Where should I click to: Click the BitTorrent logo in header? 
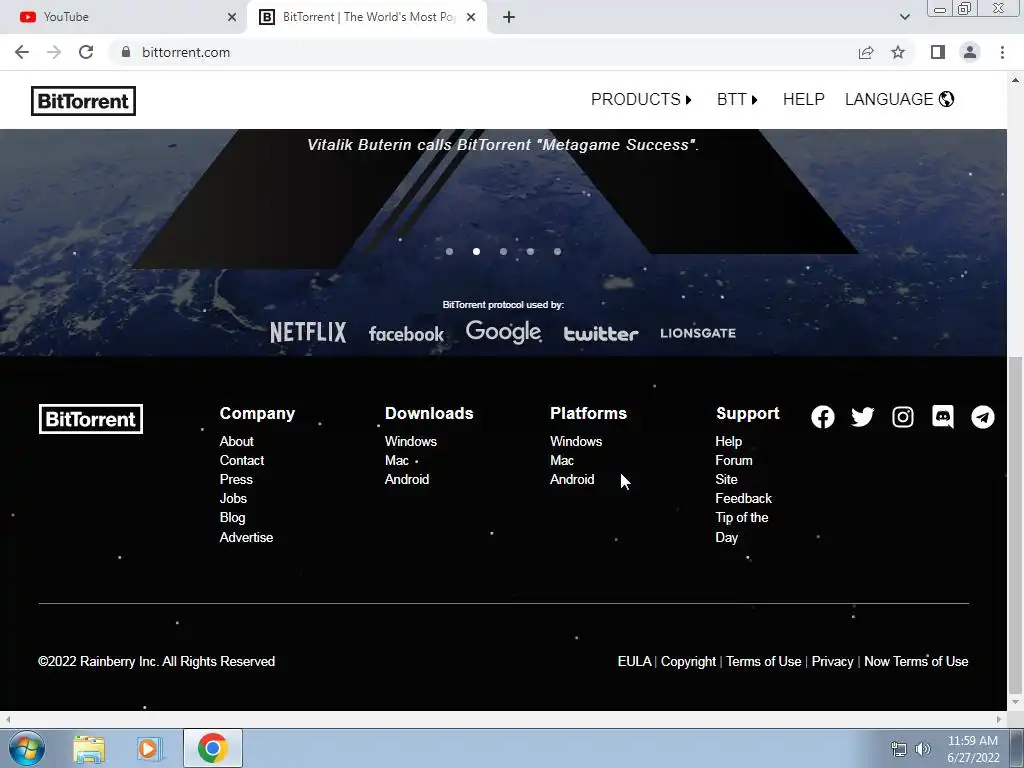84,101
